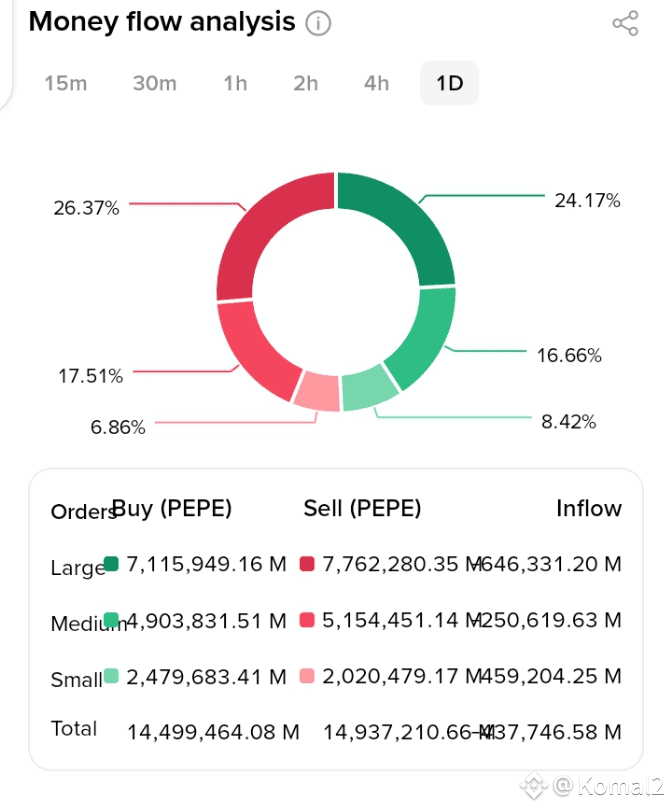This screenshot has width=672, height=811.
Task: Choose the 1h timeframe tab
Action: pos(235,83)
